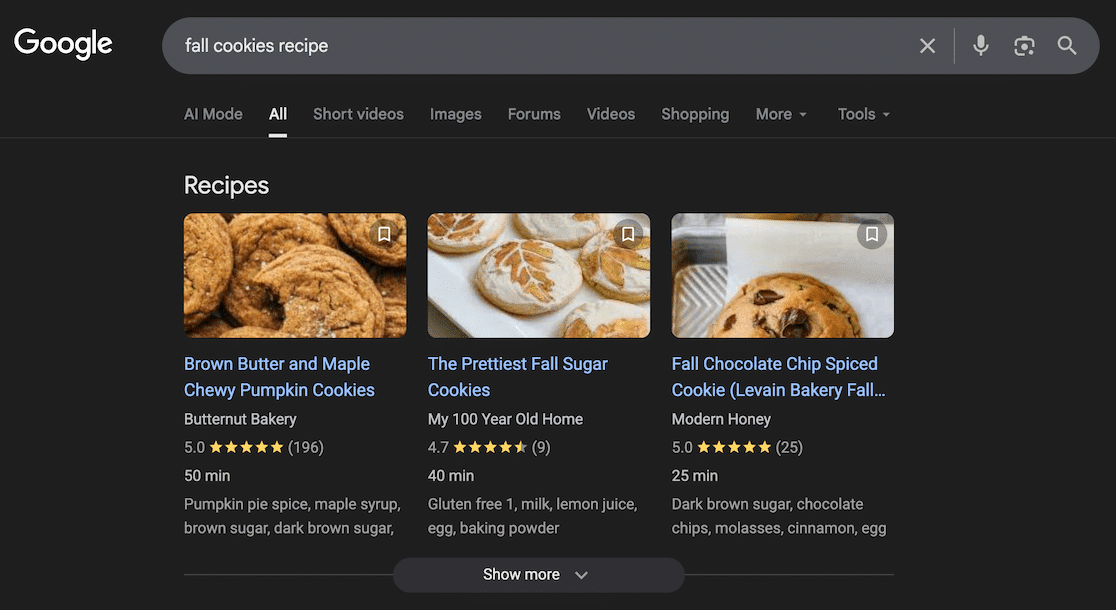Switch to the Images tab
The height and width of the screenshot is (610, 1116).
click(456, 114)
